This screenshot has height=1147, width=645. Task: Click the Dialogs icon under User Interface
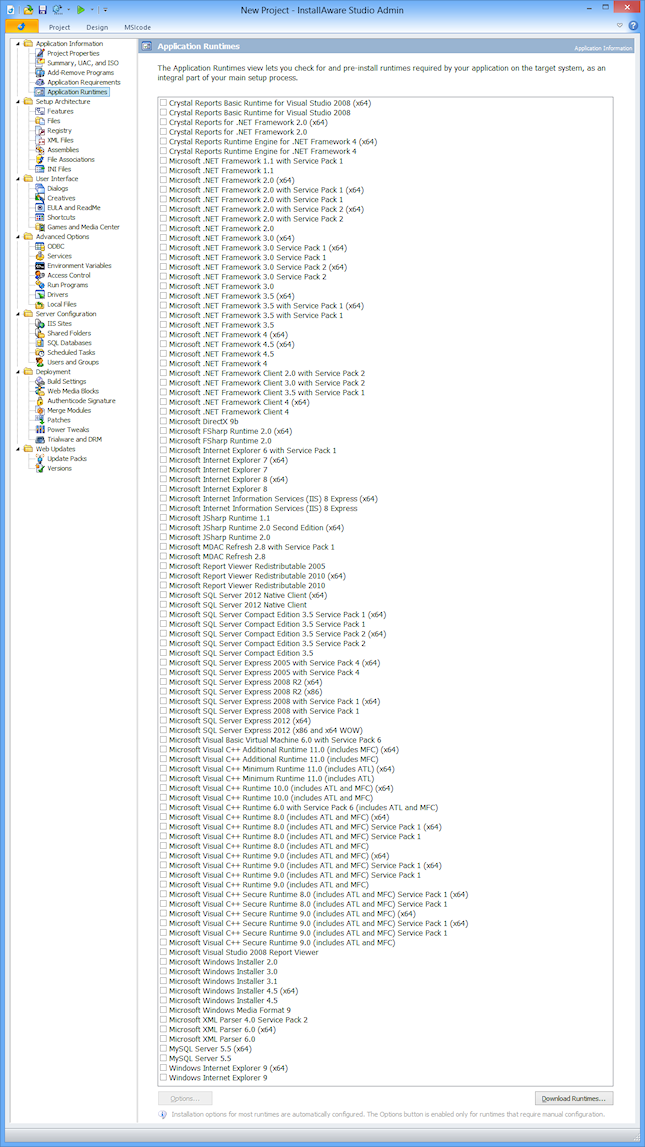click(41, 189)
